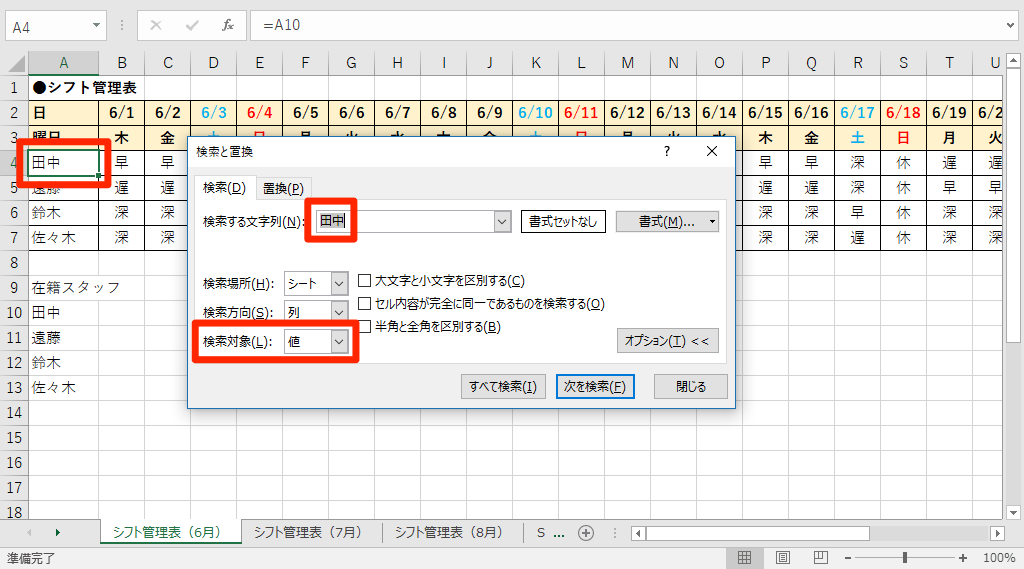Open the 検索対象 dropdown
Viewport: 1024px width, 569px height.
pyautogui.click(x=339, y=341)
